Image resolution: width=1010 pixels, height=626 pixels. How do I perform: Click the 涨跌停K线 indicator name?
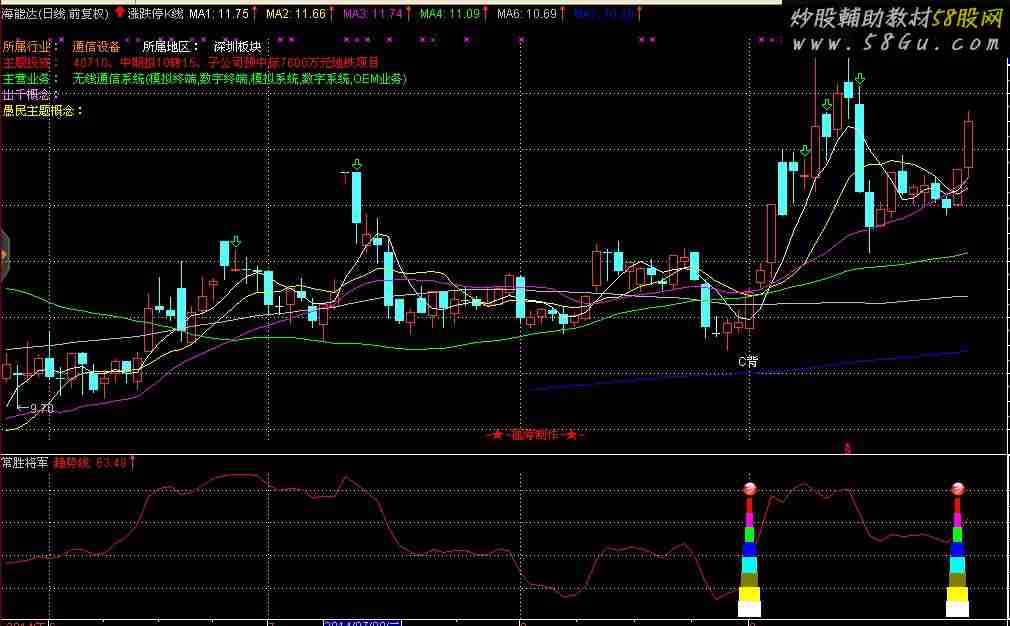point(154,14)
